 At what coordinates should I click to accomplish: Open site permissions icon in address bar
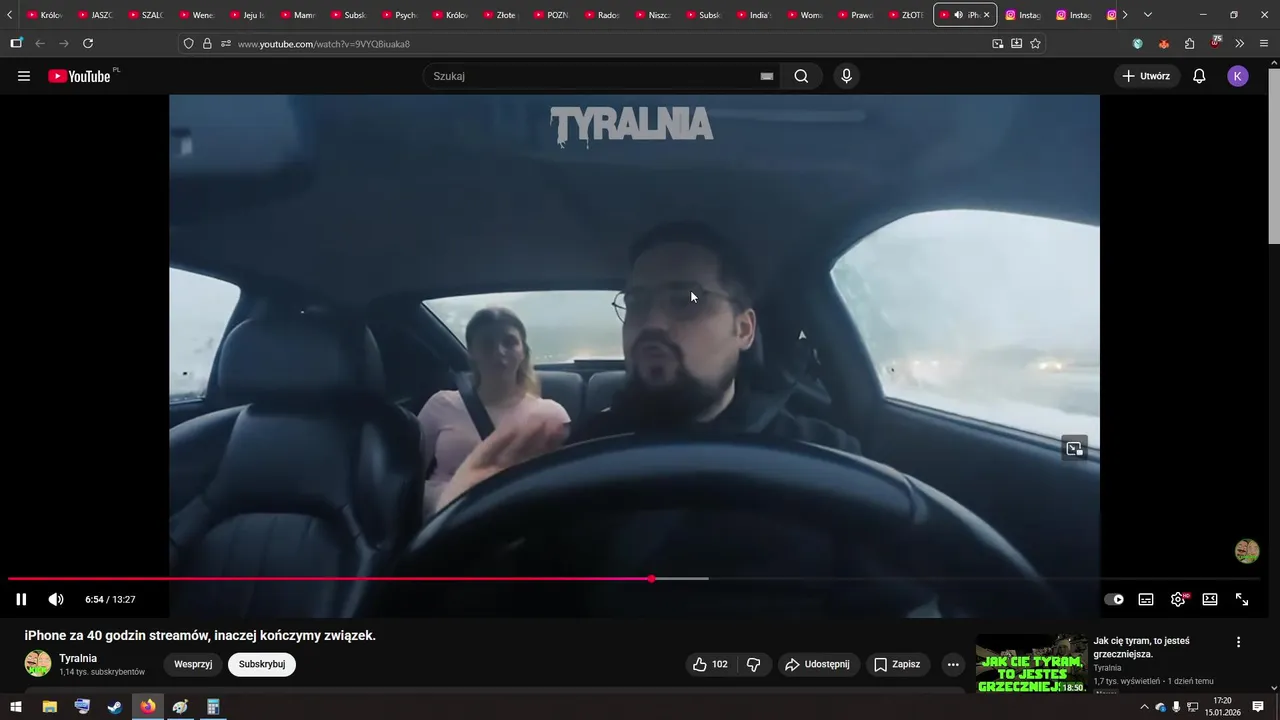[x=226, y=44]
